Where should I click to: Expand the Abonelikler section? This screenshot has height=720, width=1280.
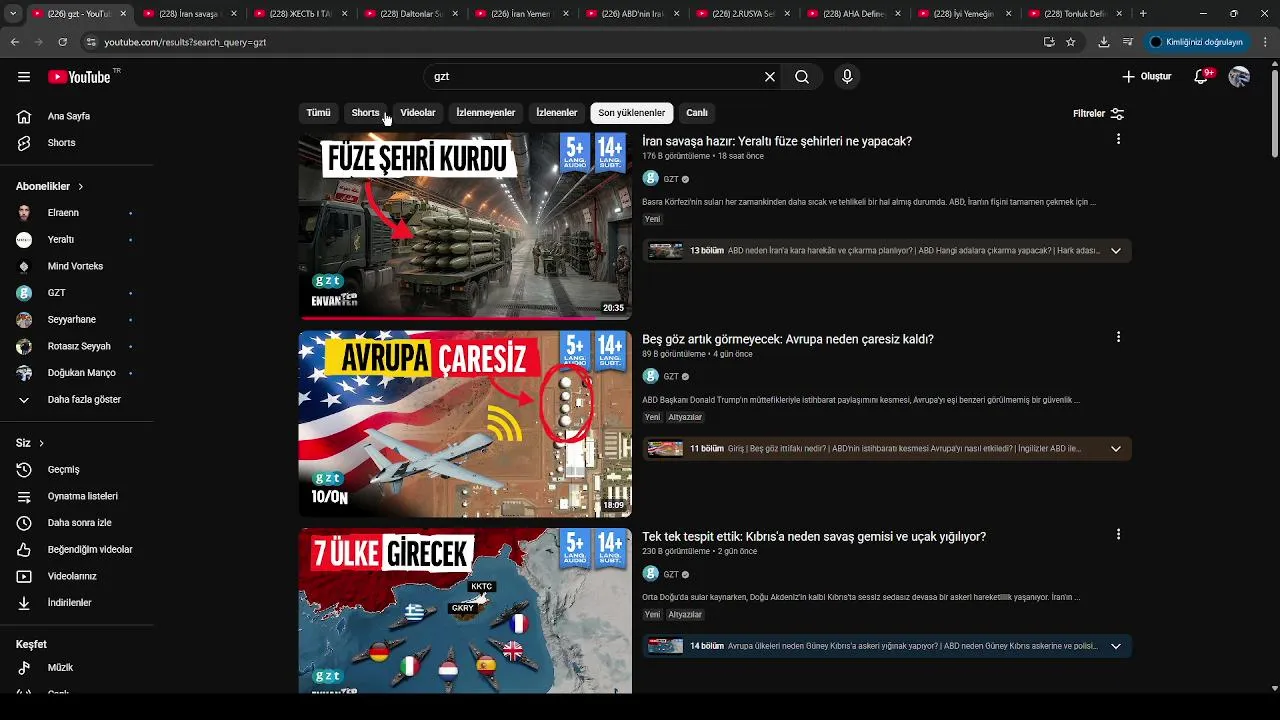coord(50,186)
